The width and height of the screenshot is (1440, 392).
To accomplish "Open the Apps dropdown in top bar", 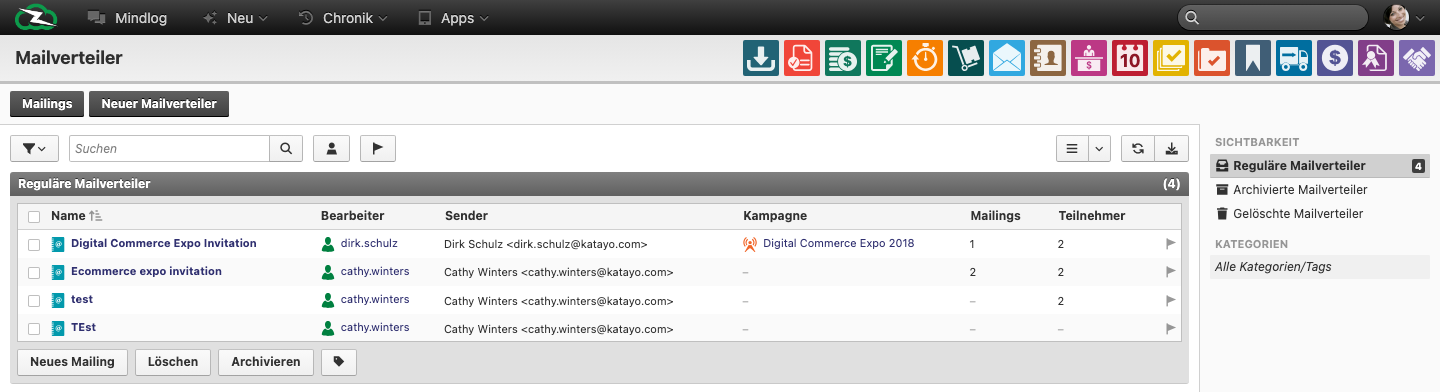I will click(453, 17).
